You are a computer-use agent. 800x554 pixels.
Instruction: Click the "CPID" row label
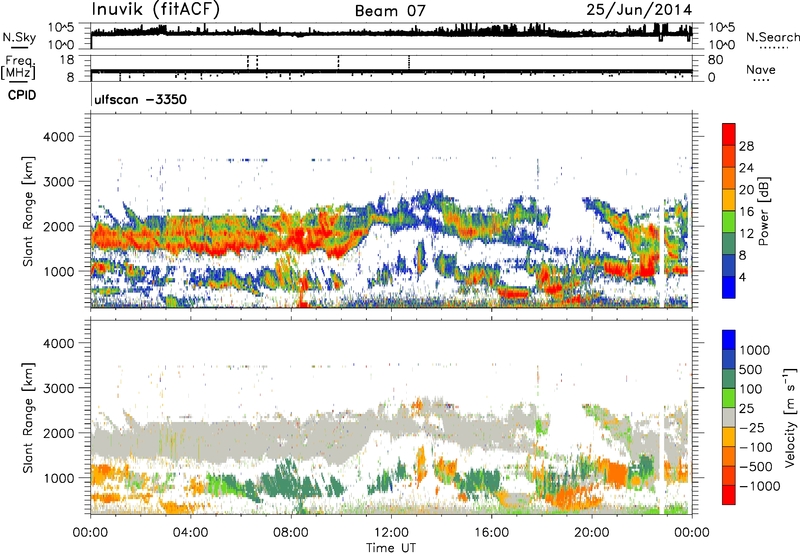click(x=22, y=95)
